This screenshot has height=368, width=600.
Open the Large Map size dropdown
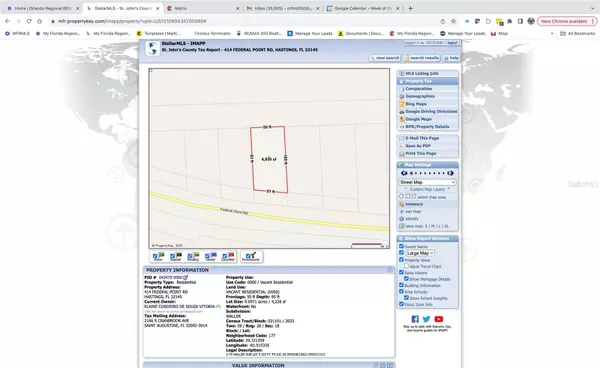pos(420,253)
